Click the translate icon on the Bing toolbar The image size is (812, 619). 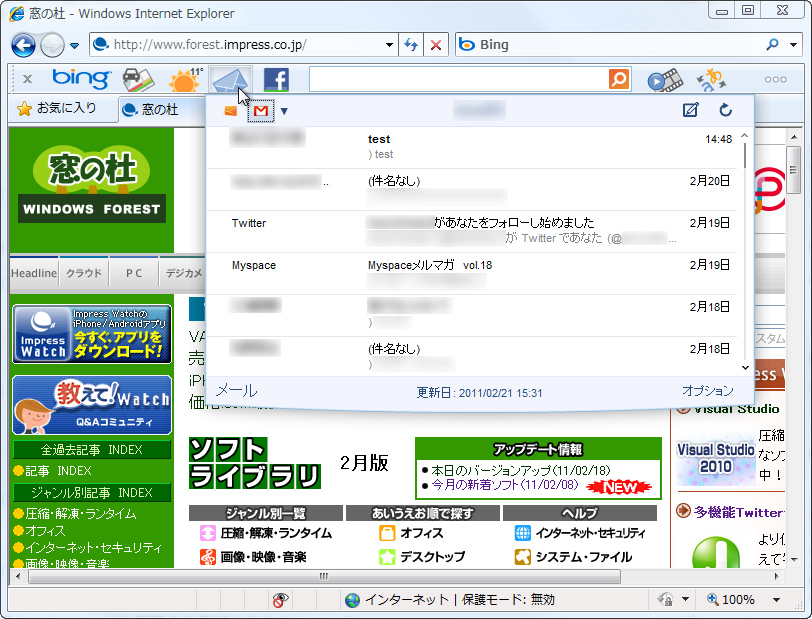click(710, 79)
